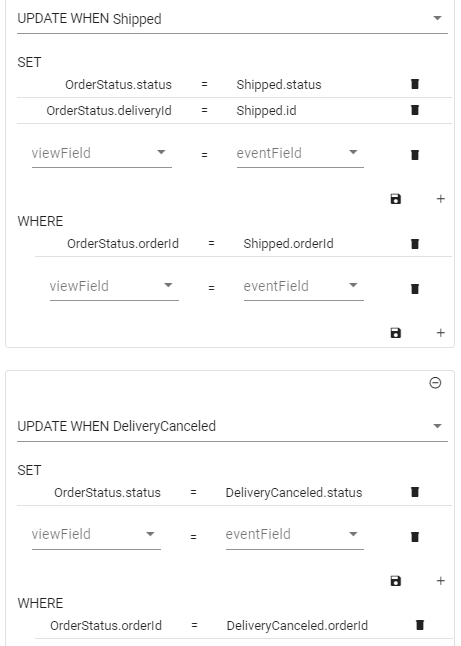Save the DeliveryCanceled SET mappings

(x=395, y=581)
